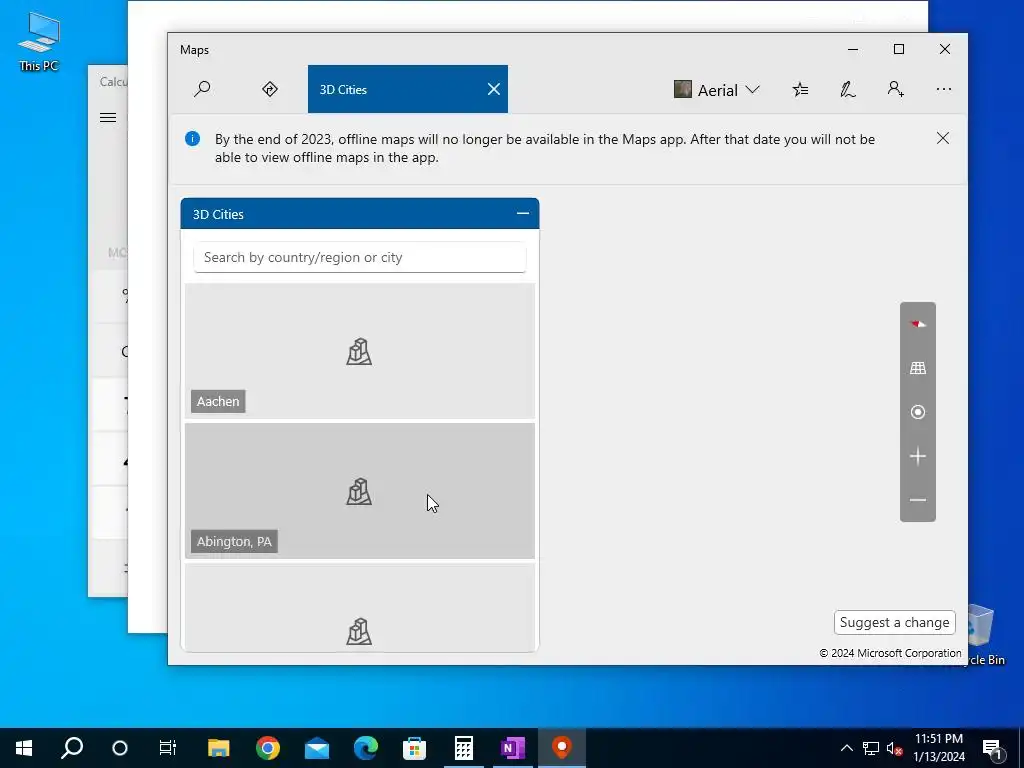Open Task View on the taskbar
Viewport: 1024px width, 768px height.
pos(168,748)
